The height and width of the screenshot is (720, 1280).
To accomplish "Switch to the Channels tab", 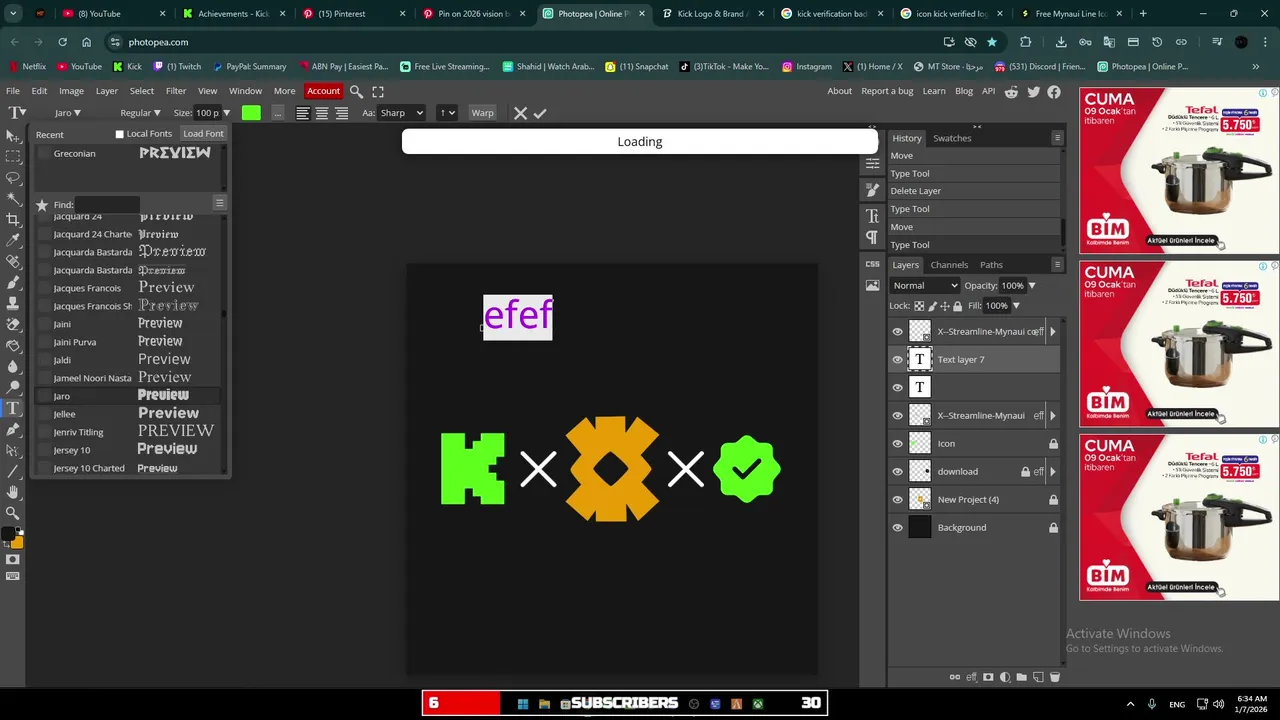I will [x=949, y=265].
